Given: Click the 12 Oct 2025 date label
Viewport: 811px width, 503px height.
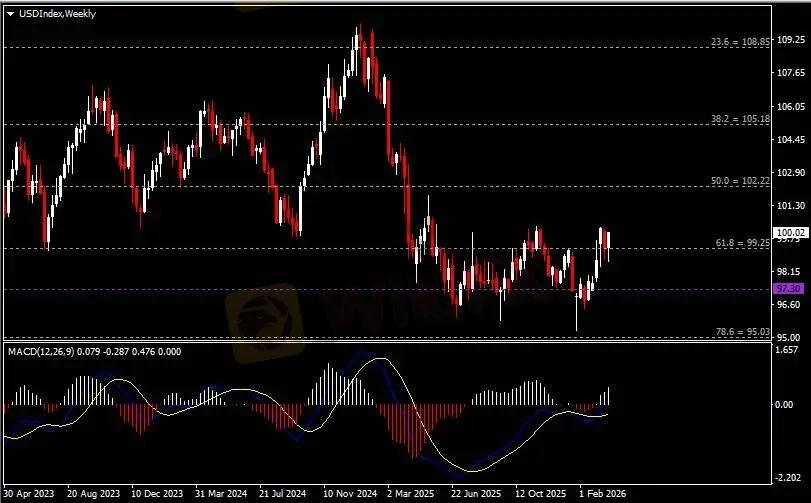Looking at the screenshot, I should coord(540,494).
